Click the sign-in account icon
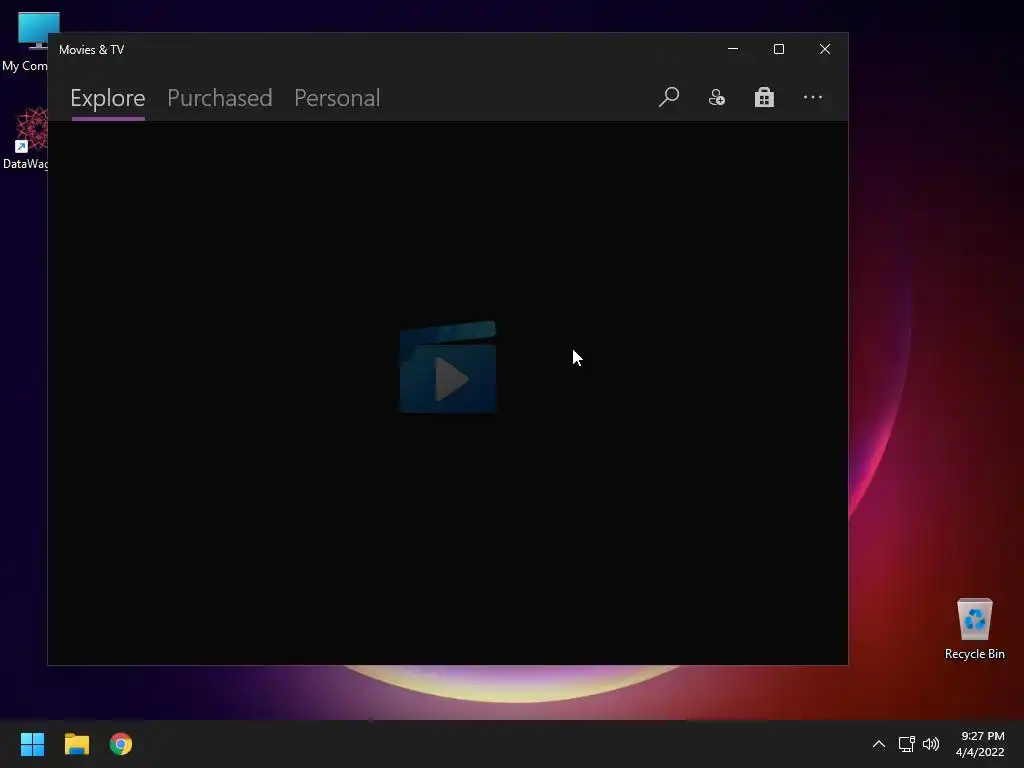 click(x=716, y=97)
